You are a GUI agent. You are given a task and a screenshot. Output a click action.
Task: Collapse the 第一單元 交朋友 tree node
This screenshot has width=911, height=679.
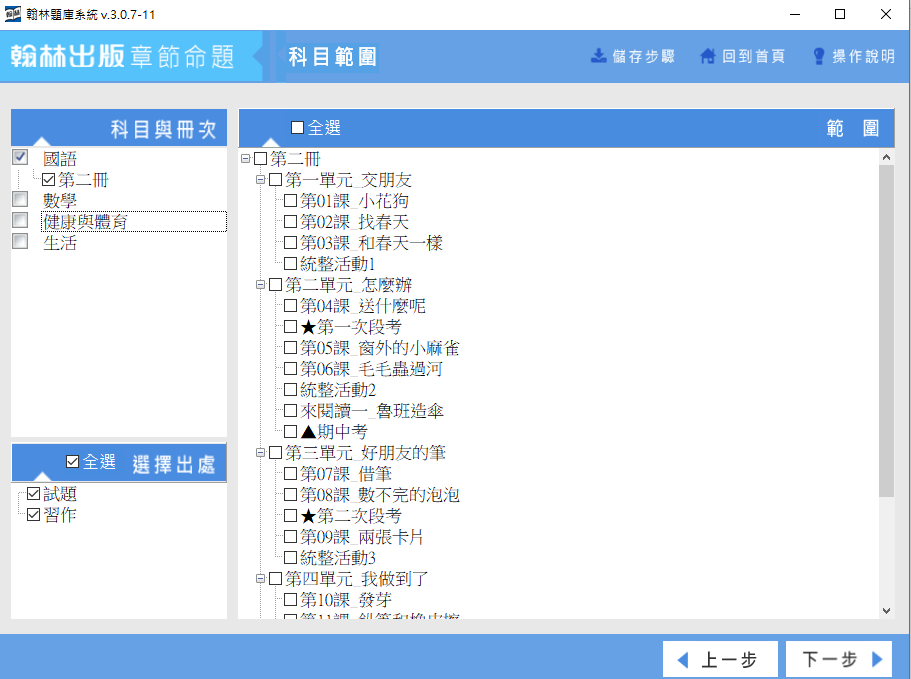tap(261, 180)
